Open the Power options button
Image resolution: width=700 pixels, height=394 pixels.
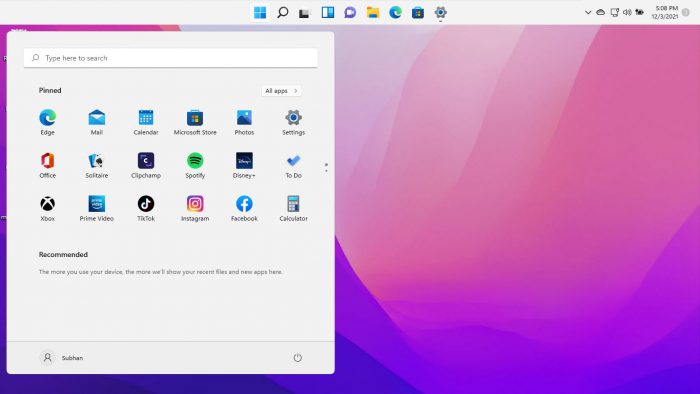point(297,358)
